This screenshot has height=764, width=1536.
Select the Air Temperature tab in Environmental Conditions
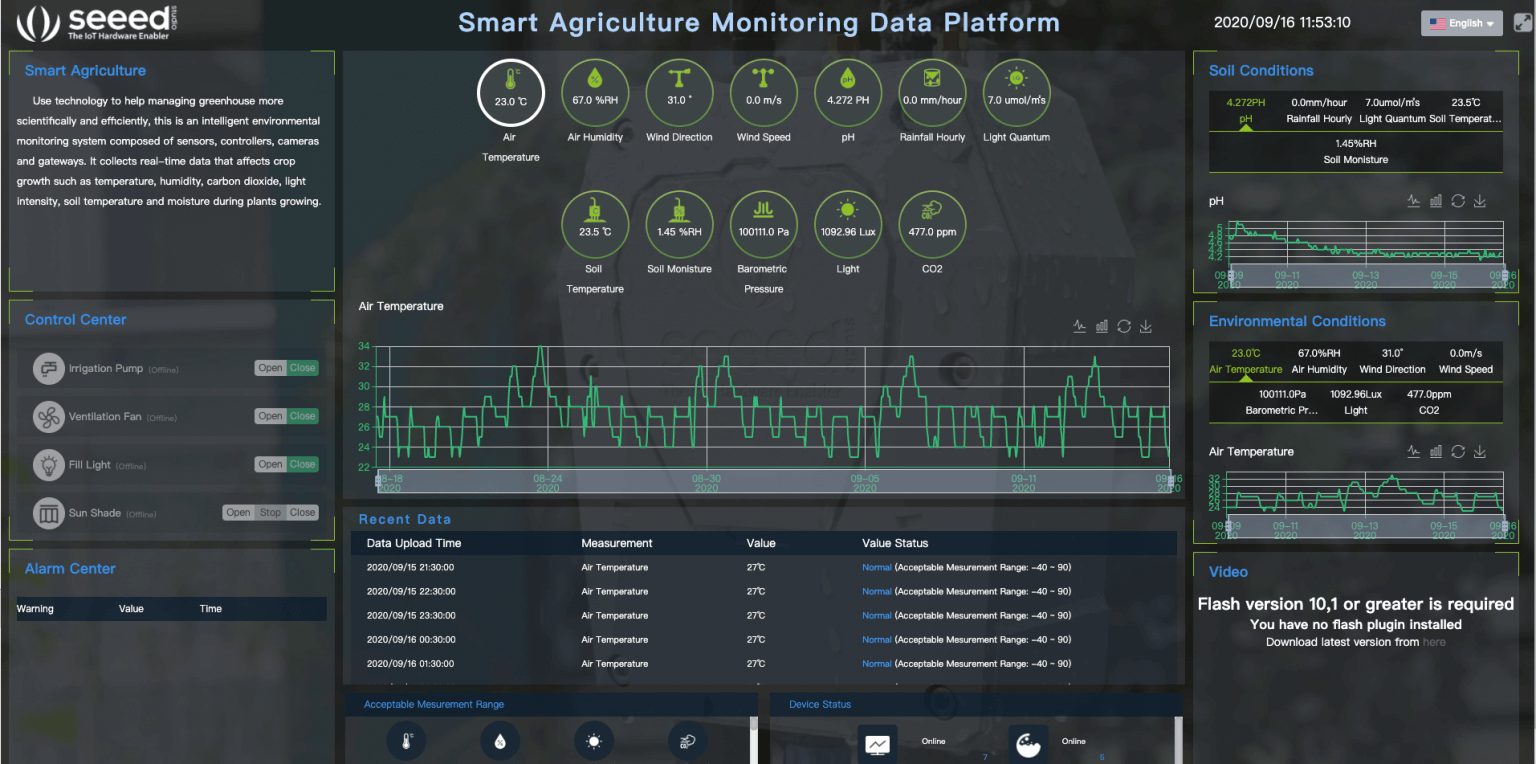(x=1245, y=369)
